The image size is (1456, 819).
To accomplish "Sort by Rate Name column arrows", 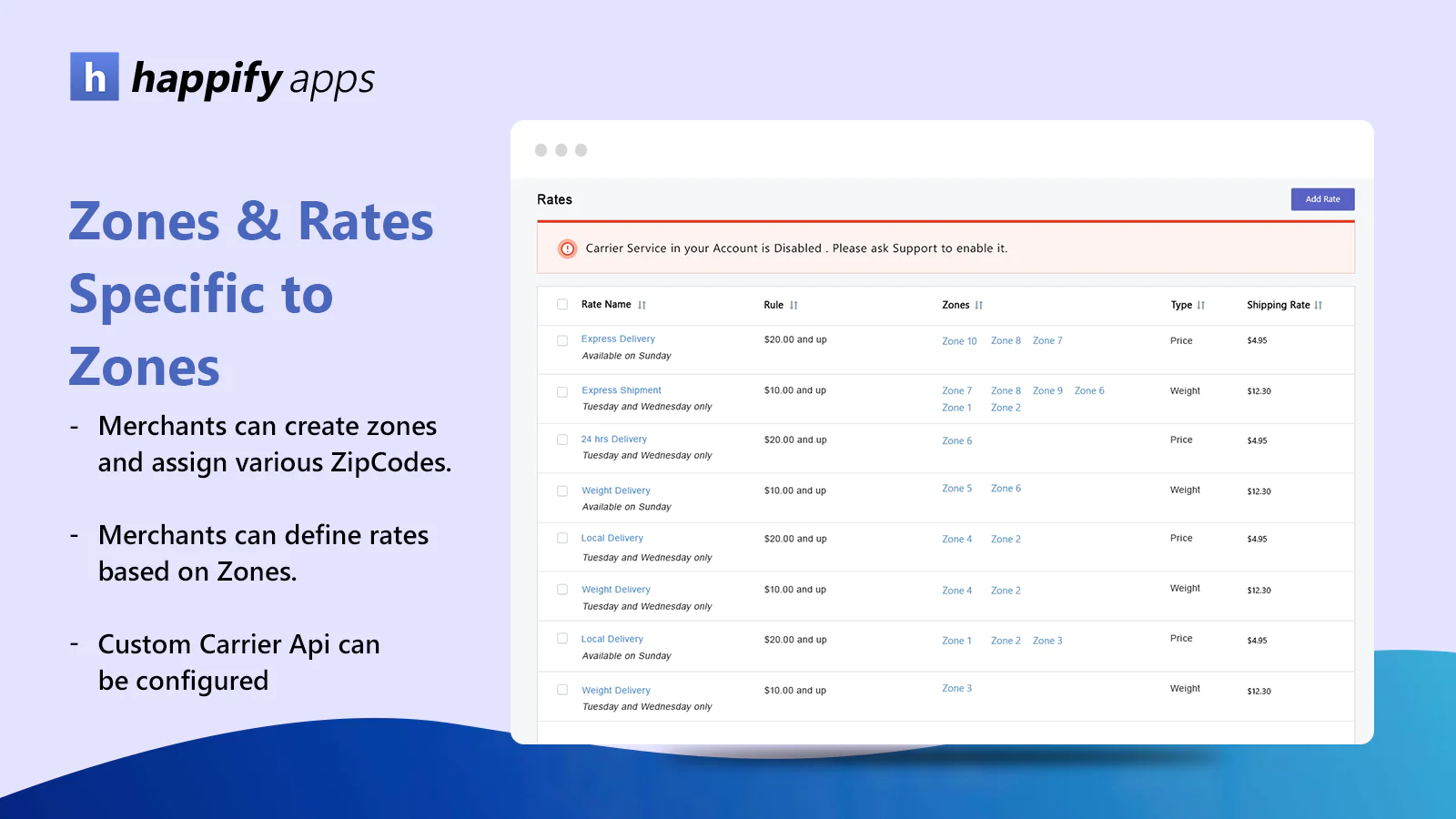I will pyautogui.click(x=642, y=306).
